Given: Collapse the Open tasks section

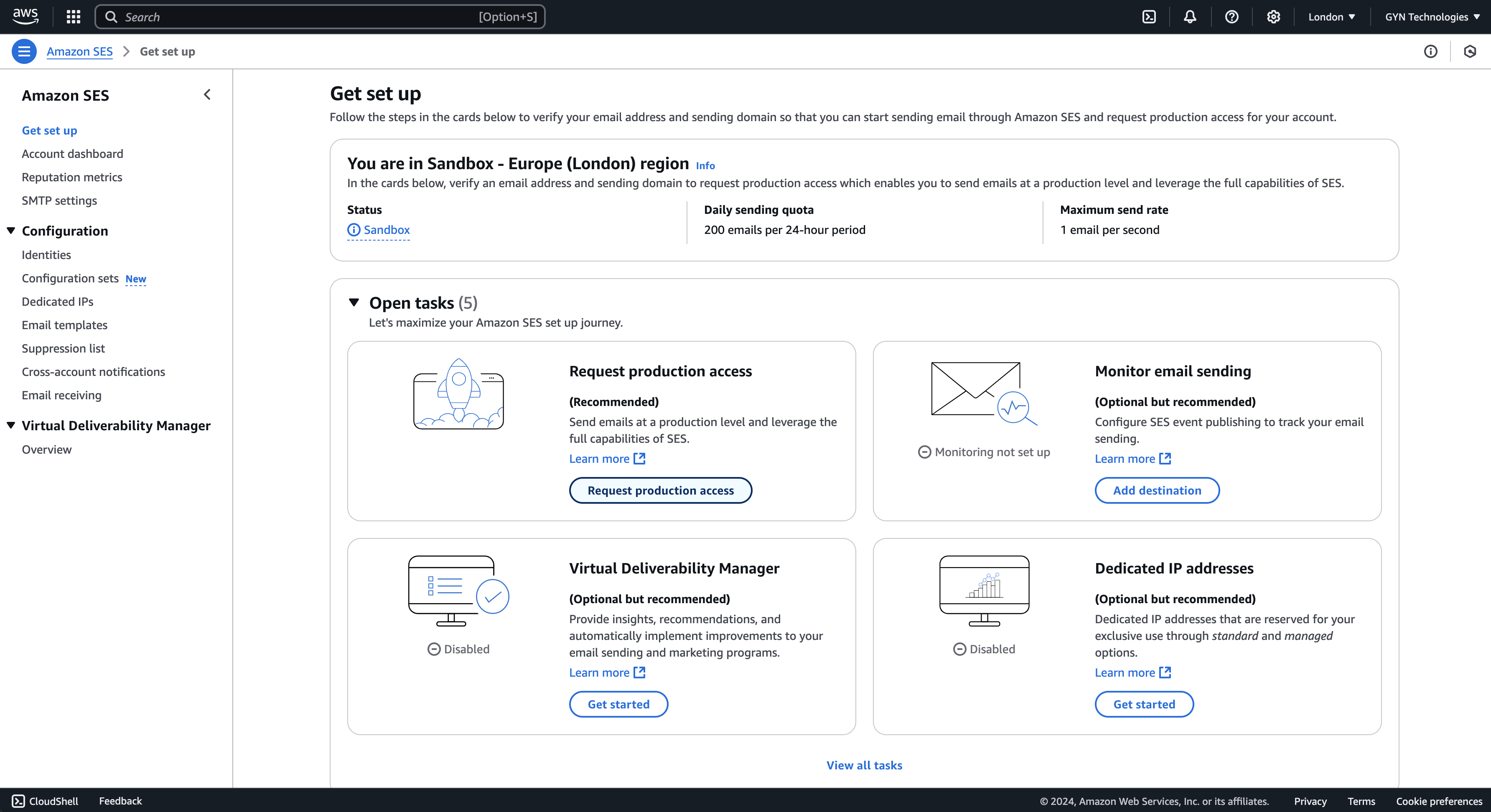Looking at the screenshot, I should [354, 302].
